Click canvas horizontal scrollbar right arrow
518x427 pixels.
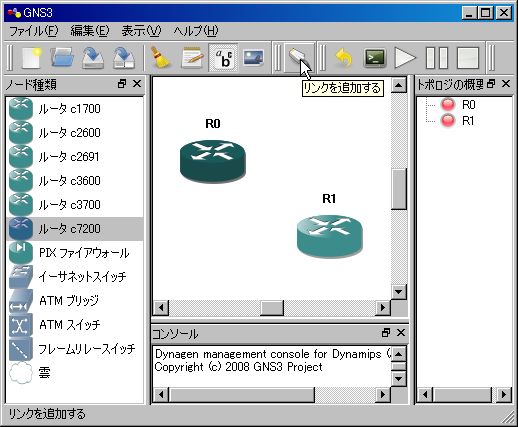click(383, 307)
